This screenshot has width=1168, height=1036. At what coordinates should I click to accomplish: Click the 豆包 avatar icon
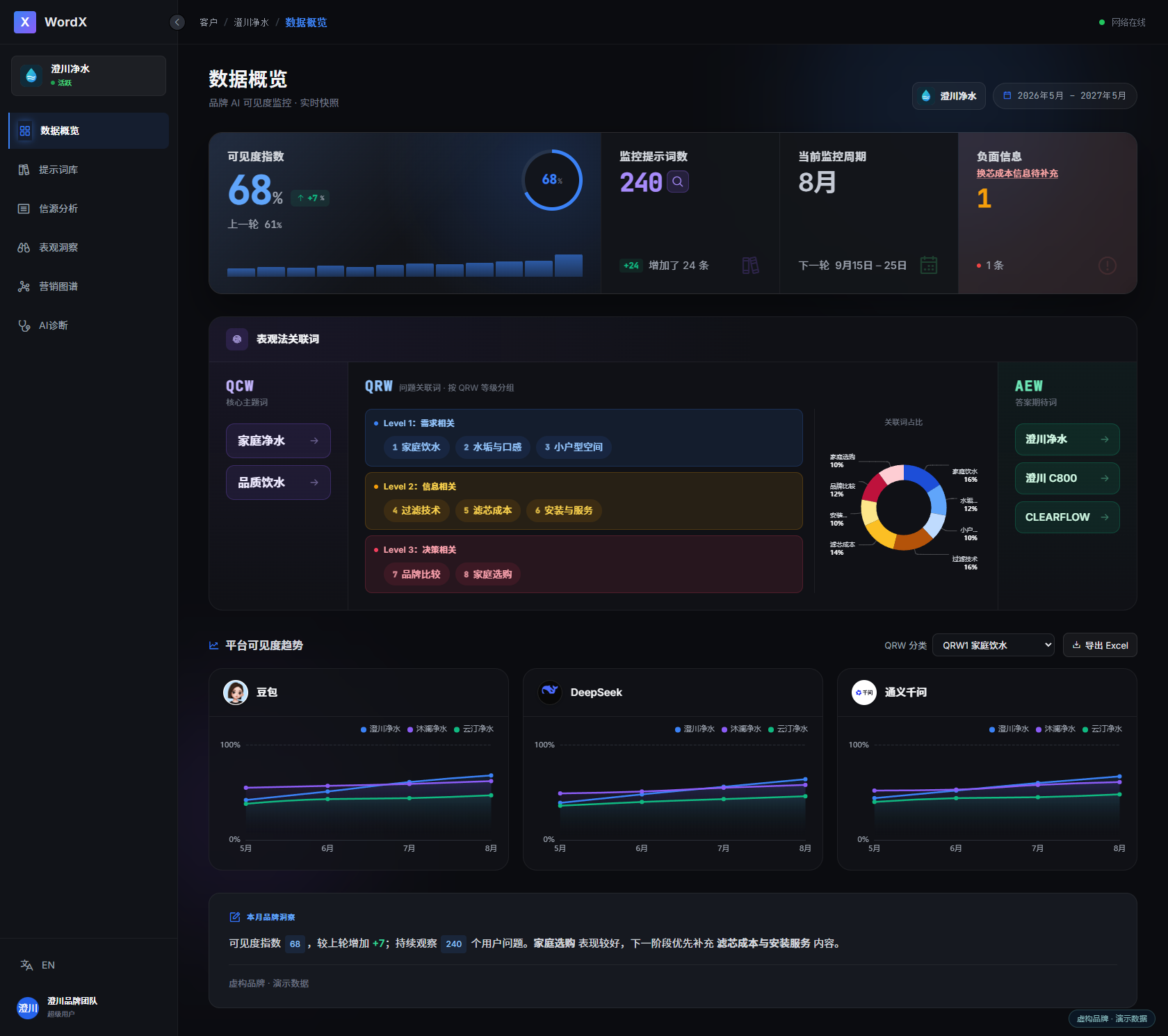236,693
